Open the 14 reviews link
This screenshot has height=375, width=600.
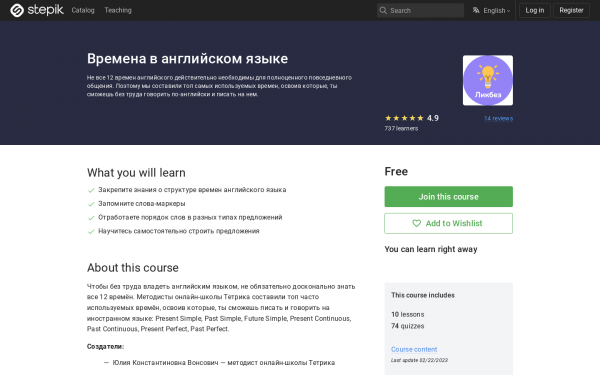[498, 119]
